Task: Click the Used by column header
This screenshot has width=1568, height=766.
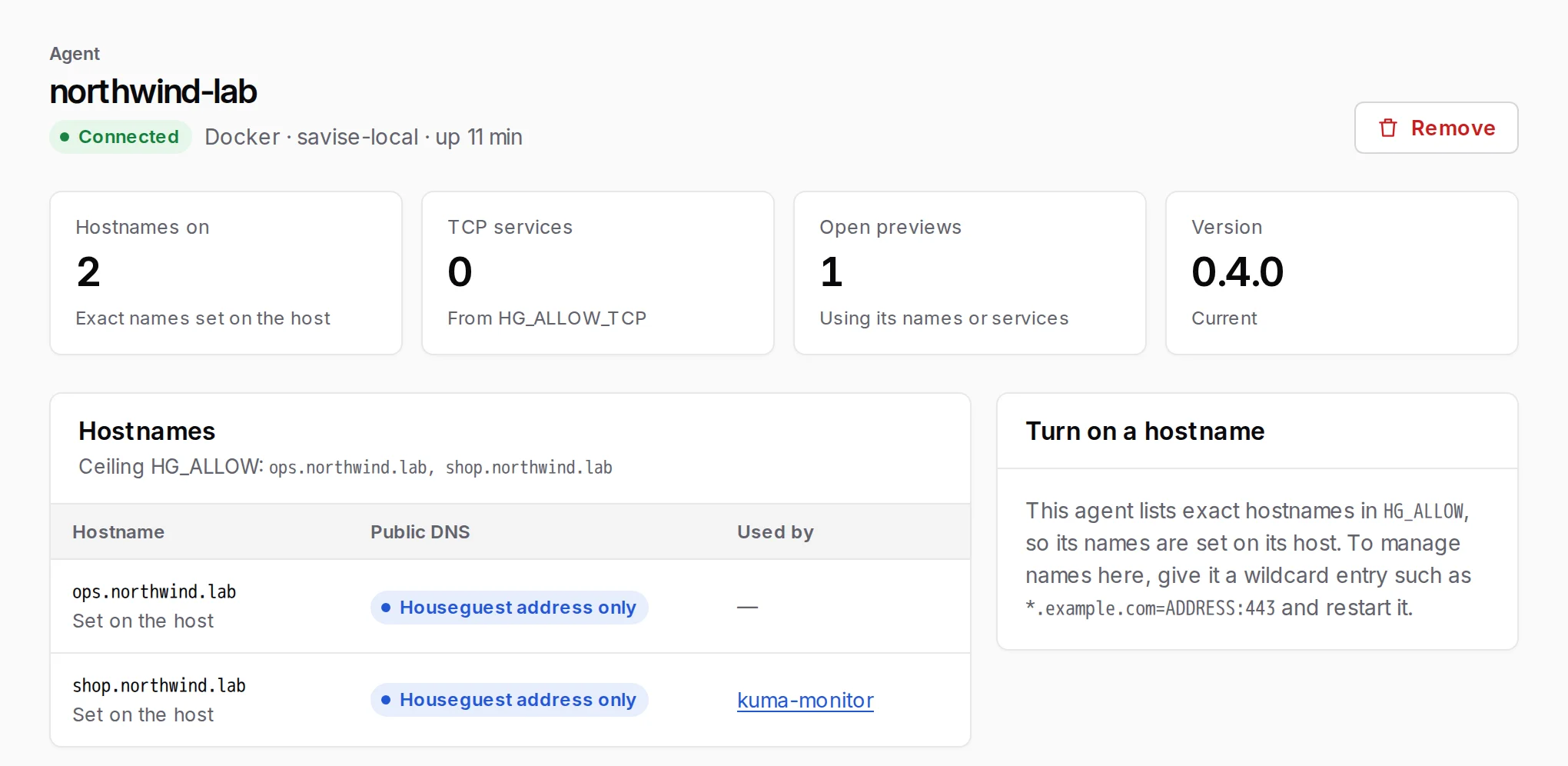Action: pos(775,532)
